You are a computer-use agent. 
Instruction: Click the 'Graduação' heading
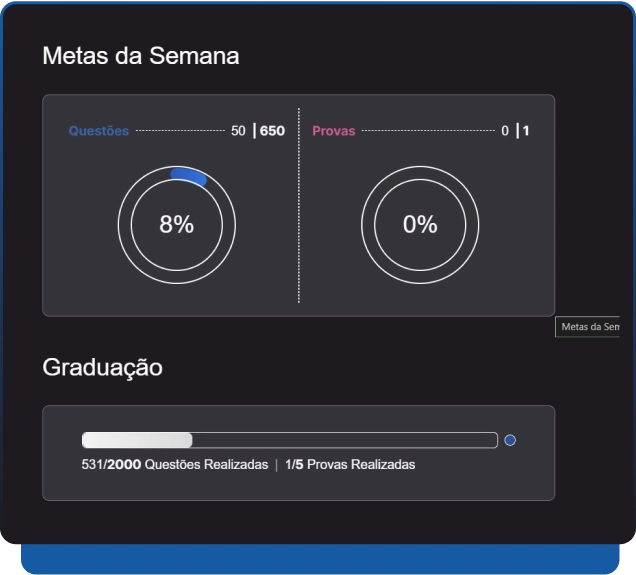pos(102,368)
